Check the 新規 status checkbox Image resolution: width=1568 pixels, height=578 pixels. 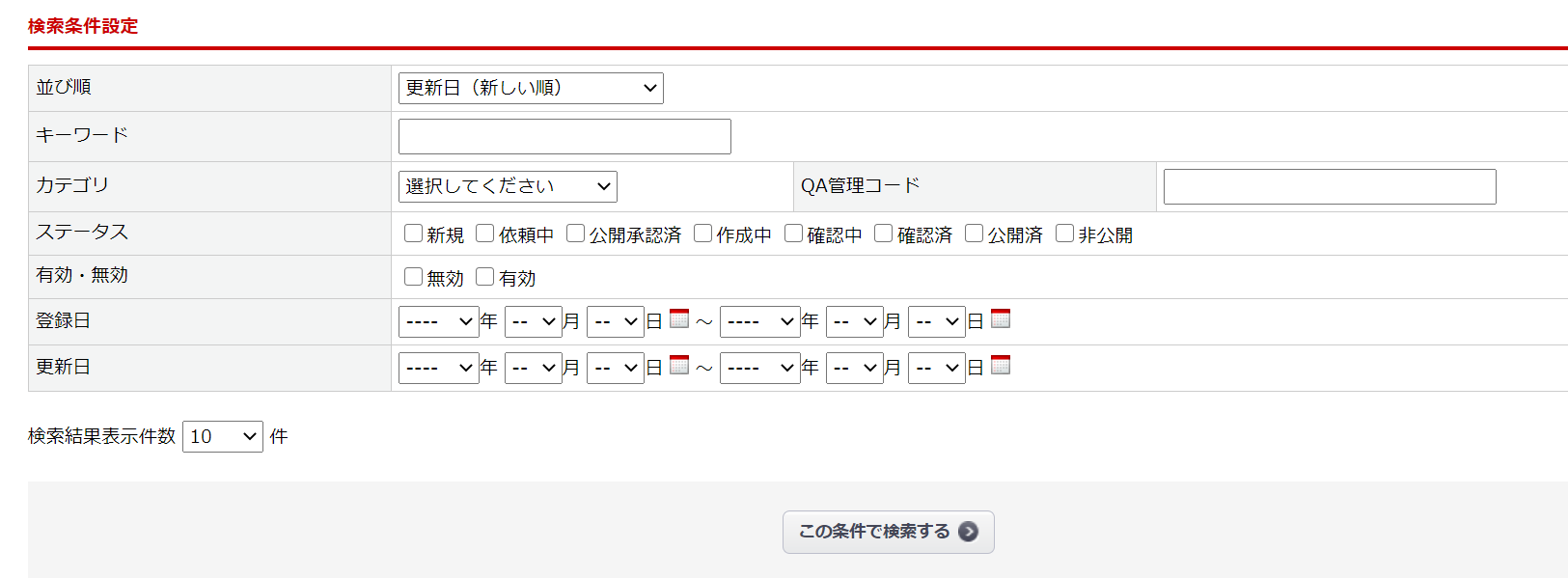pyautogui.click(x=414, y=234)
